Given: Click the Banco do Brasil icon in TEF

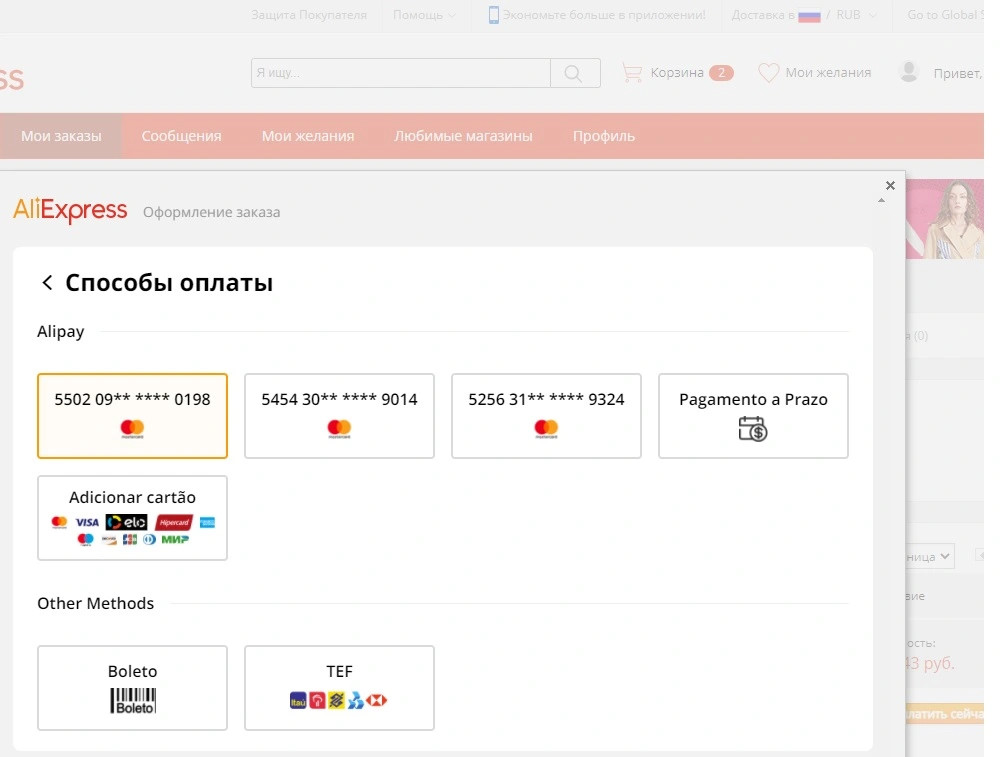Looking at the screenshot, I should [x=336, y=700].
